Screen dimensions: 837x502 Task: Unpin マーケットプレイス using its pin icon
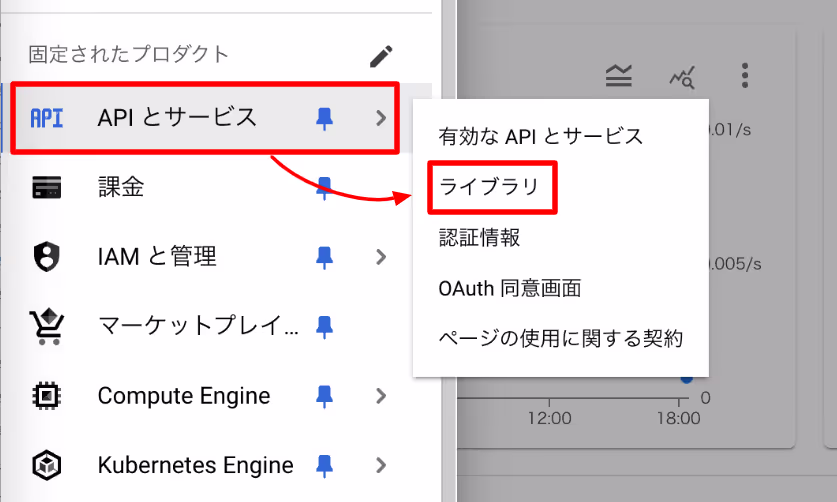coord(324,327)
